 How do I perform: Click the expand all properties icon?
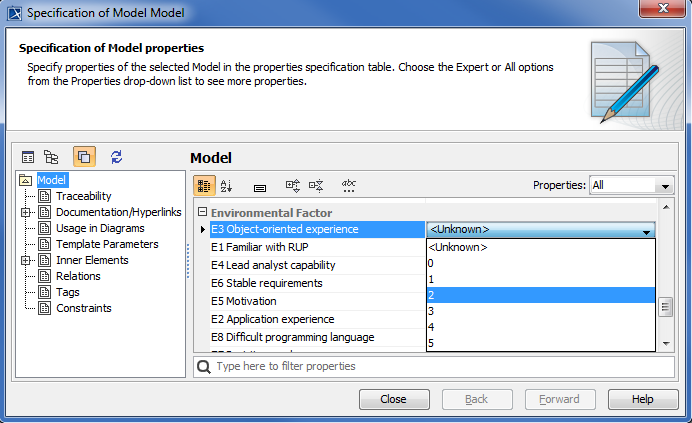(293, 185)
